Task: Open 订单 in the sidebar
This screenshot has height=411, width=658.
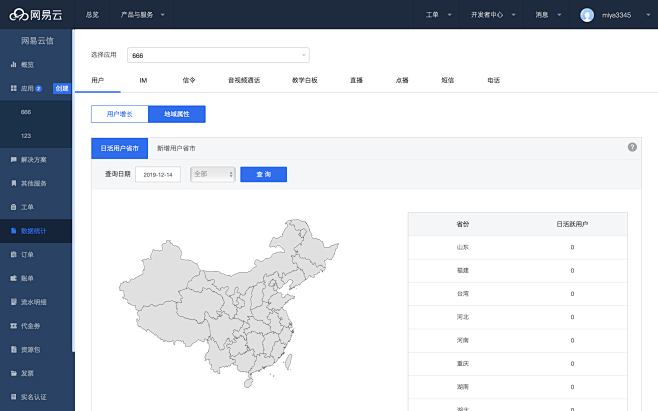Action: [x=26, y=254]
